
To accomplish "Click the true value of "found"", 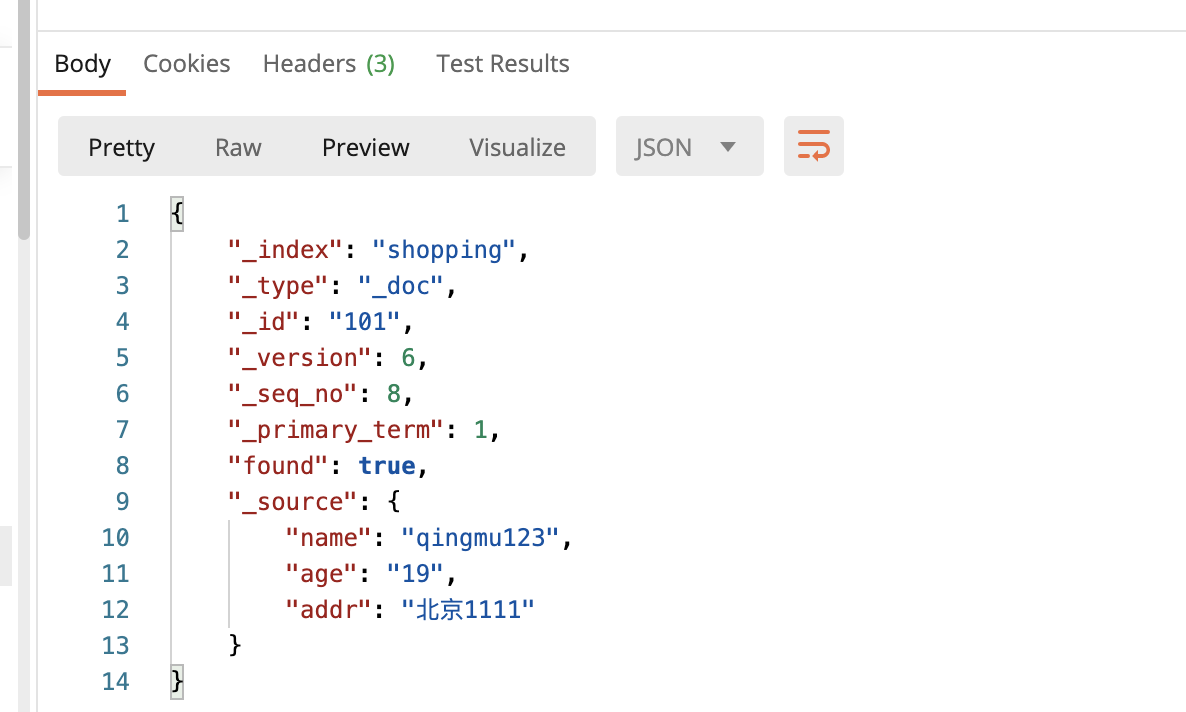I will [x=387, y=466].
